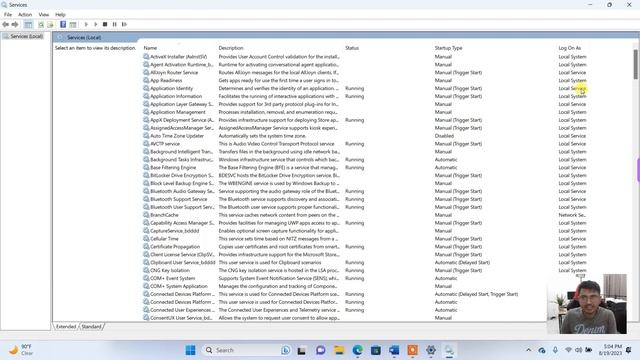Click the gear icon of ActiveX Installer service
The image size is (640, 360).
[x=146, y=57]
